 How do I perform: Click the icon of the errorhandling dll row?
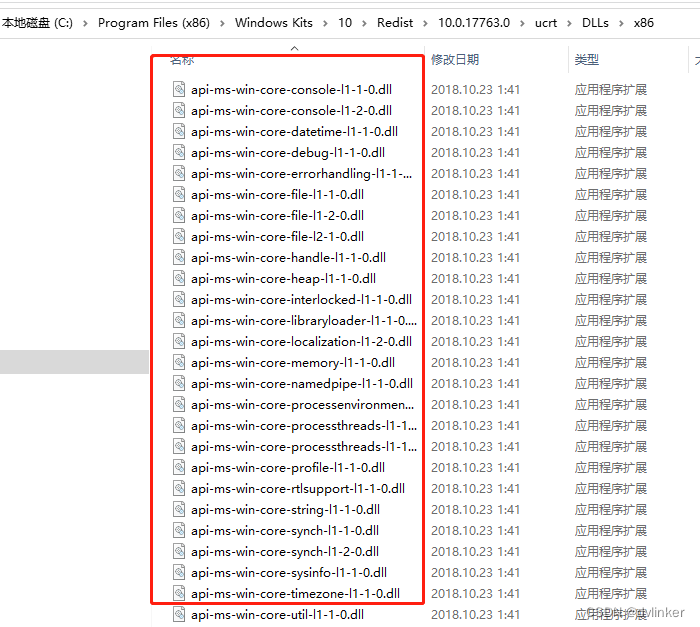[x=179, y=173]
